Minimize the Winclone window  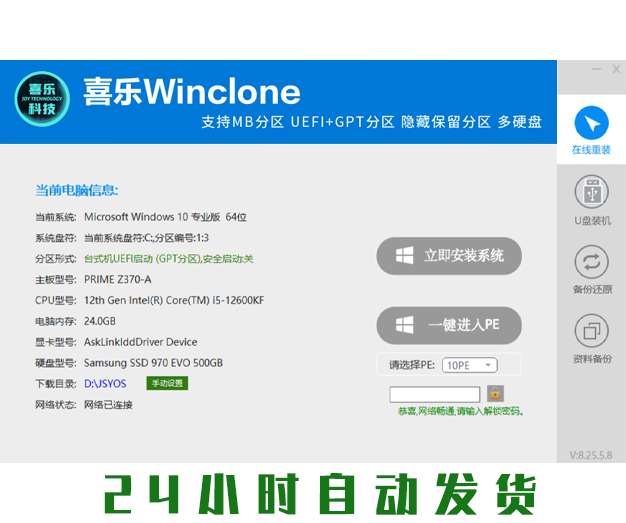click(596, 69)
